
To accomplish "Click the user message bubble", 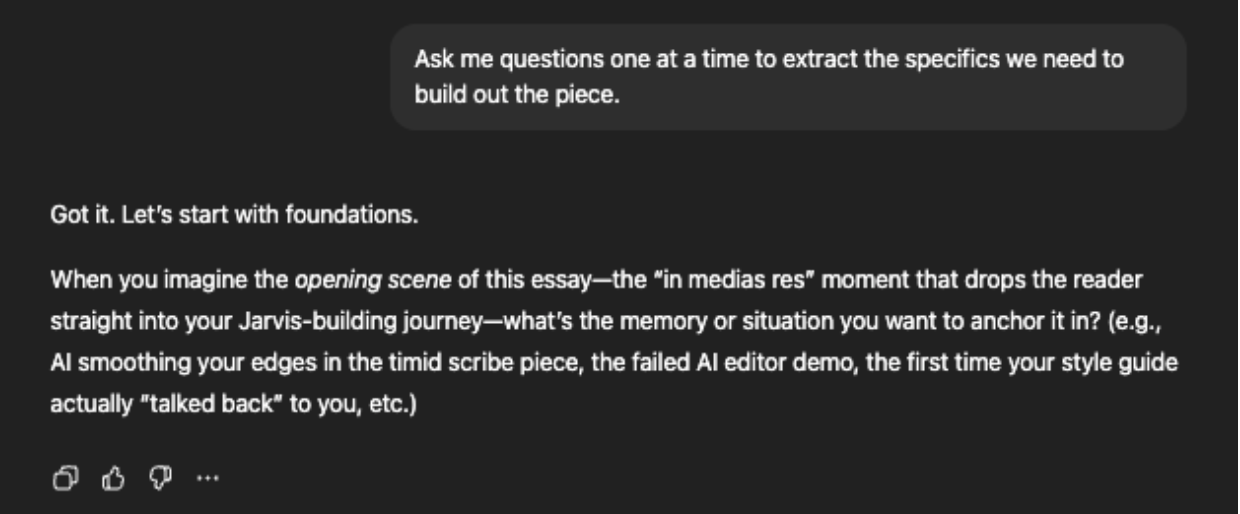I will coord(788,77).
